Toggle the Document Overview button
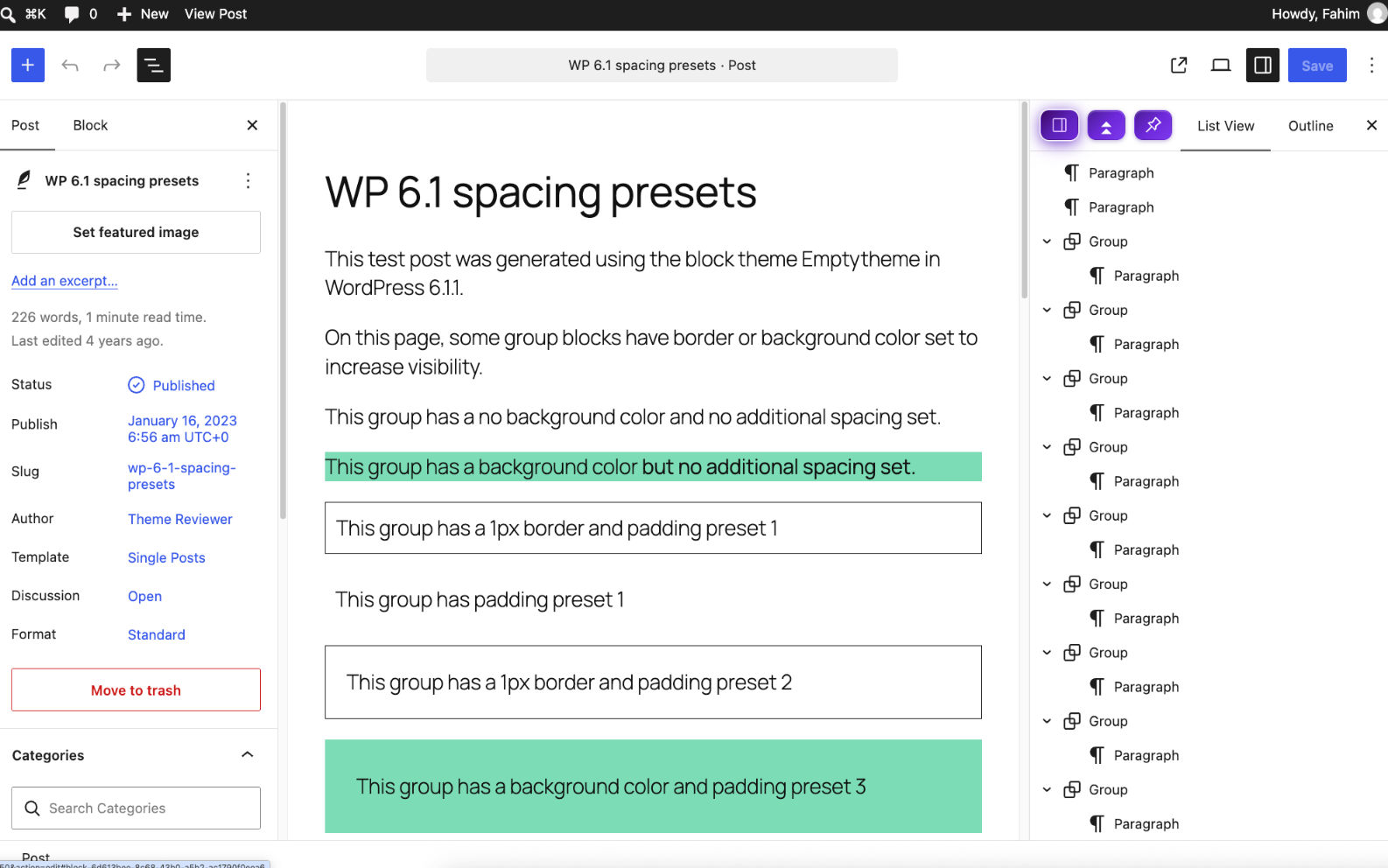1388x868 pixels. [154, 65]
